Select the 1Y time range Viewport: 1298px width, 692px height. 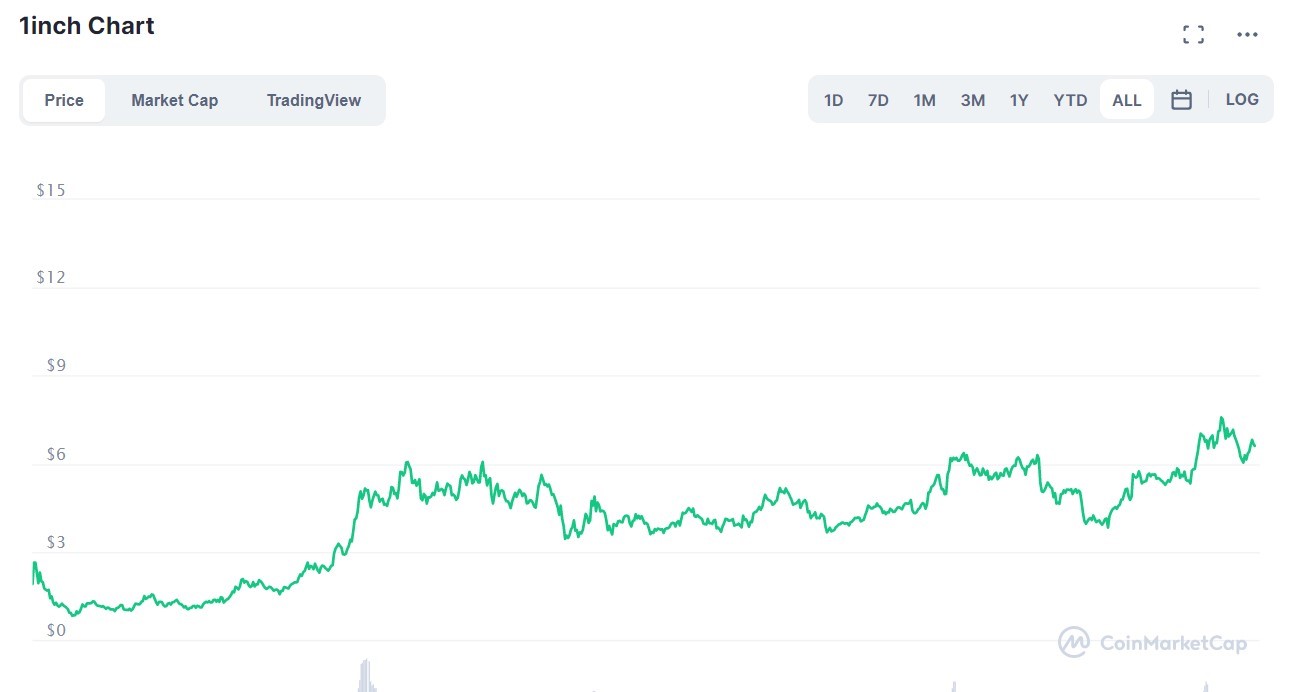coord(1018,100)
